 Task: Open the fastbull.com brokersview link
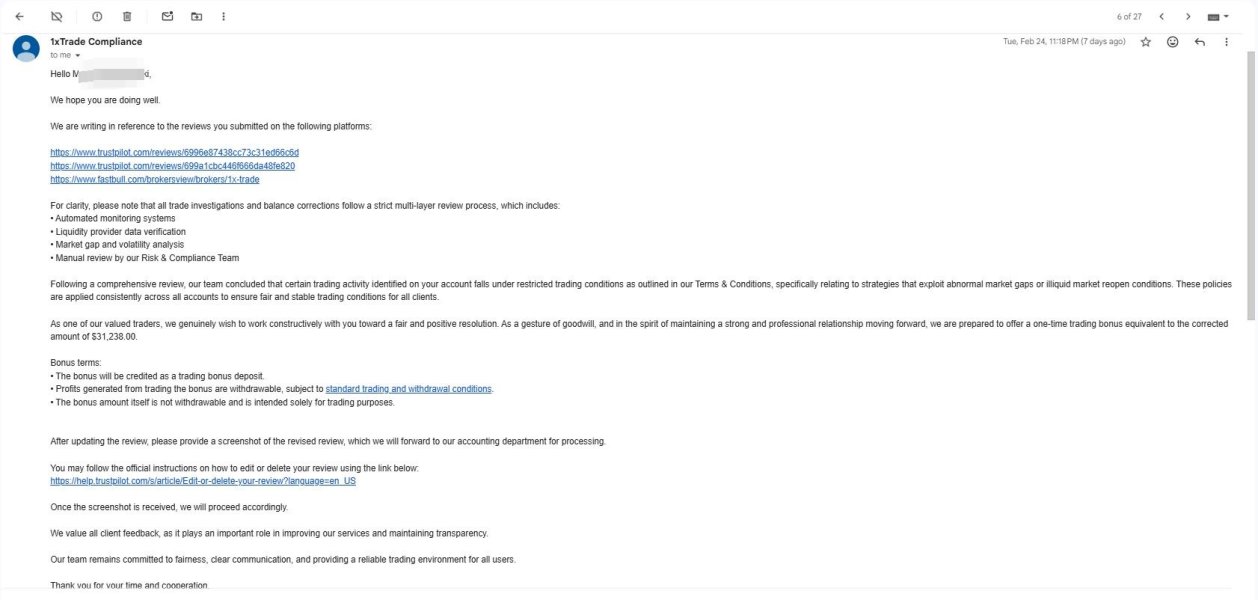tap(155, 179)
